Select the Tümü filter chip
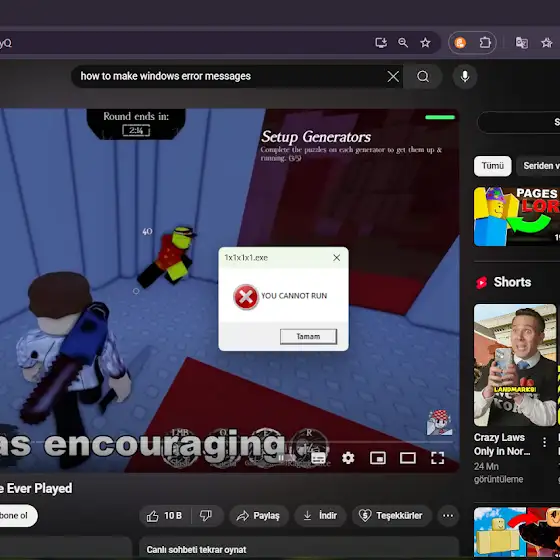 click(x=492, y=166)
